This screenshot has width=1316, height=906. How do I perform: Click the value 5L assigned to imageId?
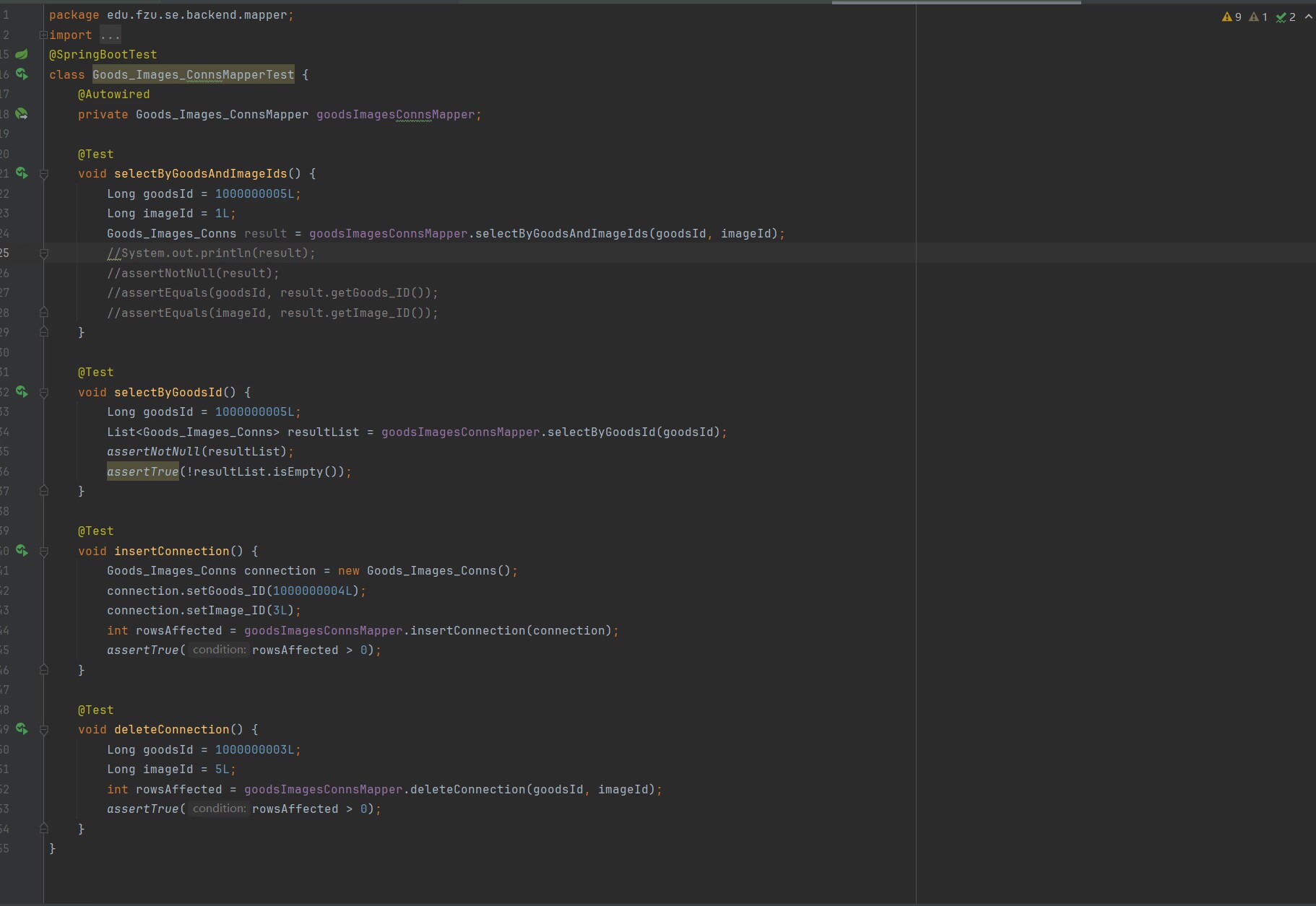click(x=222, y=770)
